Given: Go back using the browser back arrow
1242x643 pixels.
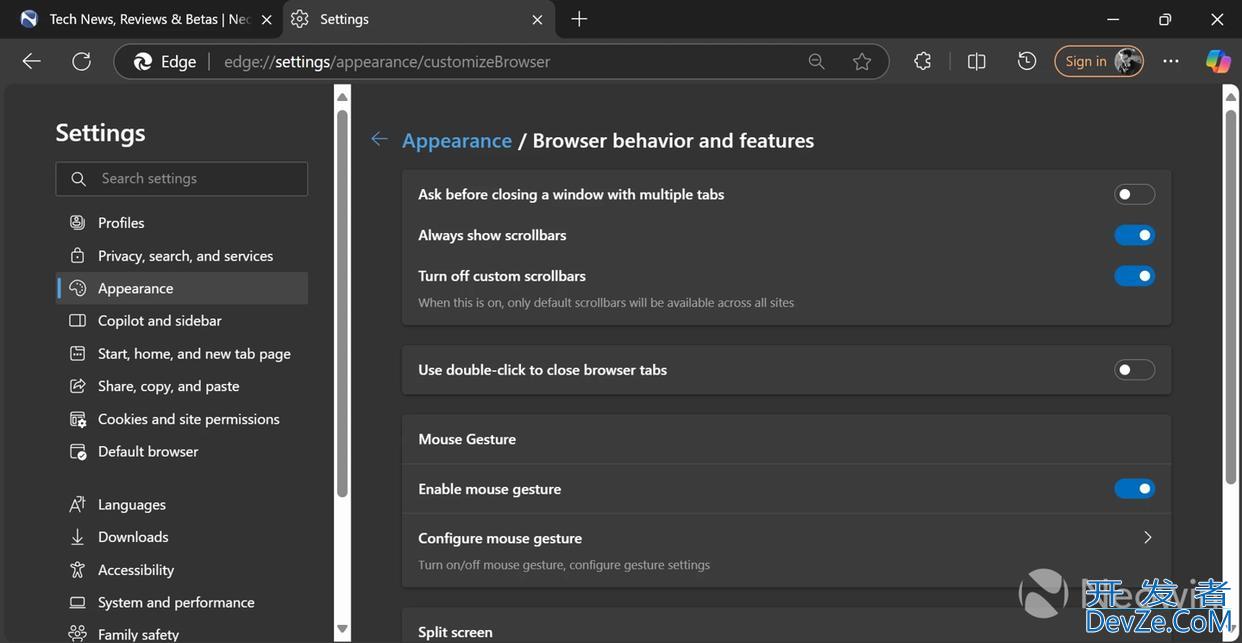Looking at the screenshot, I should (32, 62).
